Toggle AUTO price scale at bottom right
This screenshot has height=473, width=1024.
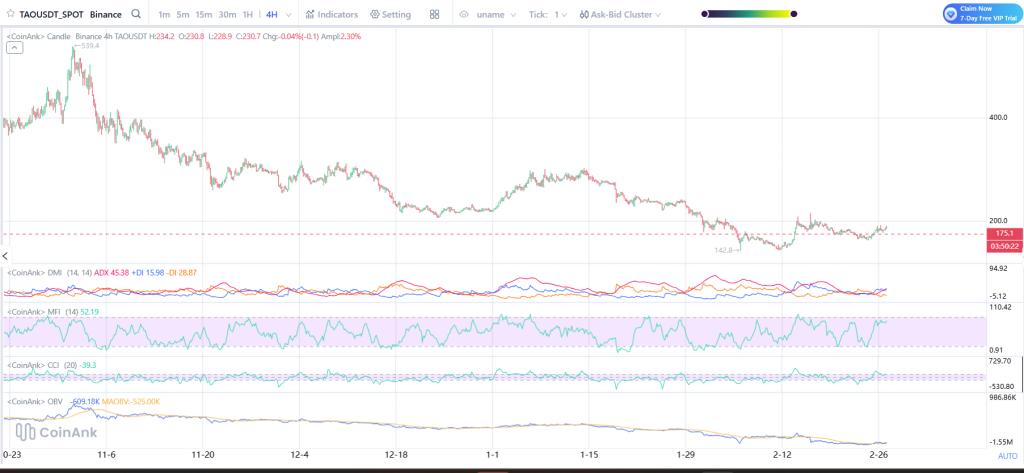point(1007,455)
